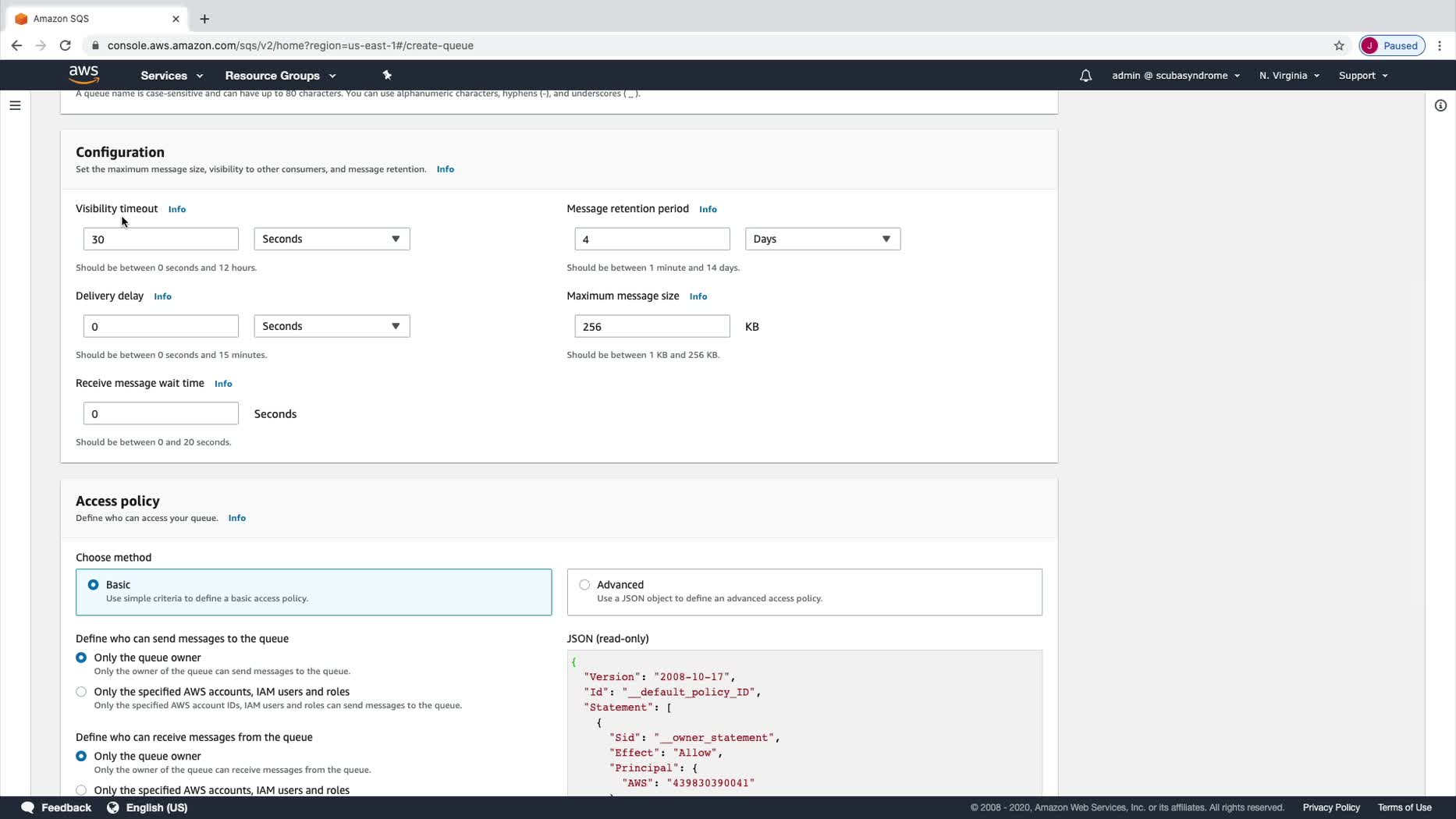Click the Visibility timeout value field
This screenshot has width=1456, height=819.
point(161,239)
